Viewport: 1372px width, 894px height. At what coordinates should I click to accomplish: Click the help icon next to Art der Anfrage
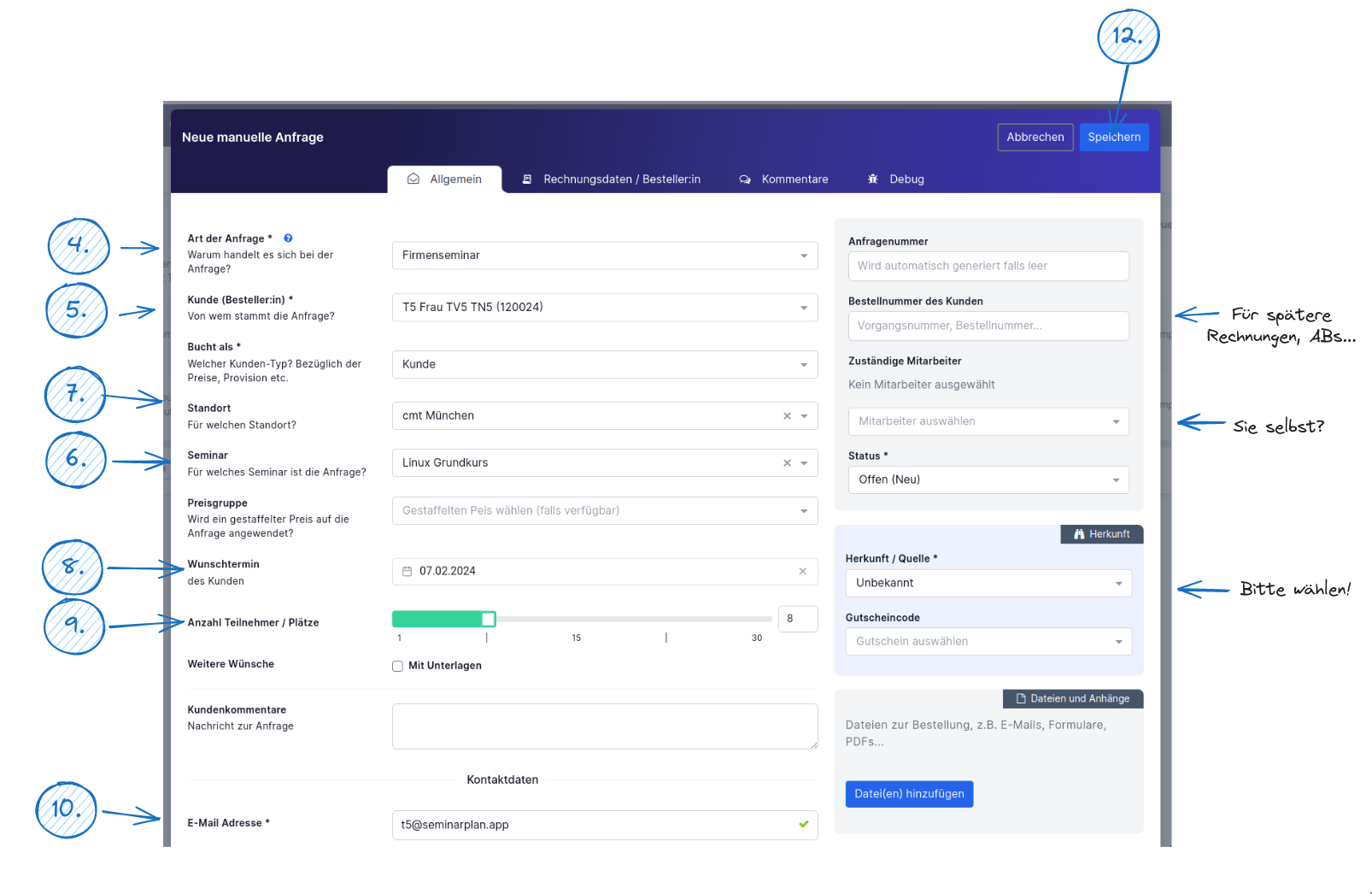click(288, 238)
